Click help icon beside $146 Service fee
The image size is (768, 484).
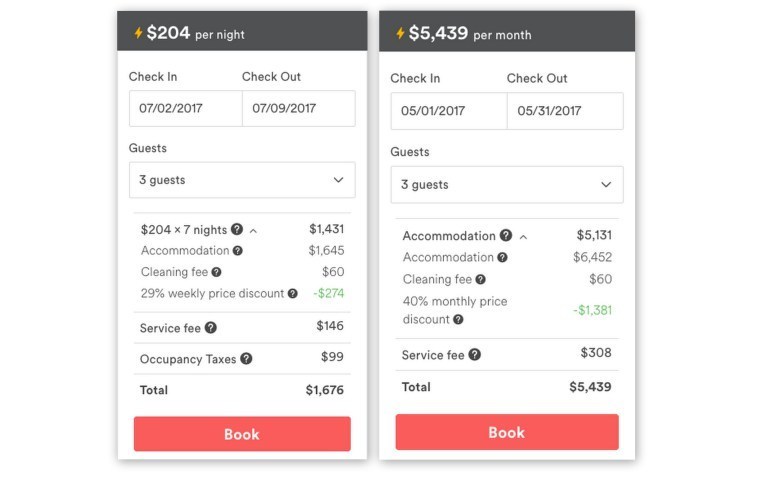click(211, 328)
